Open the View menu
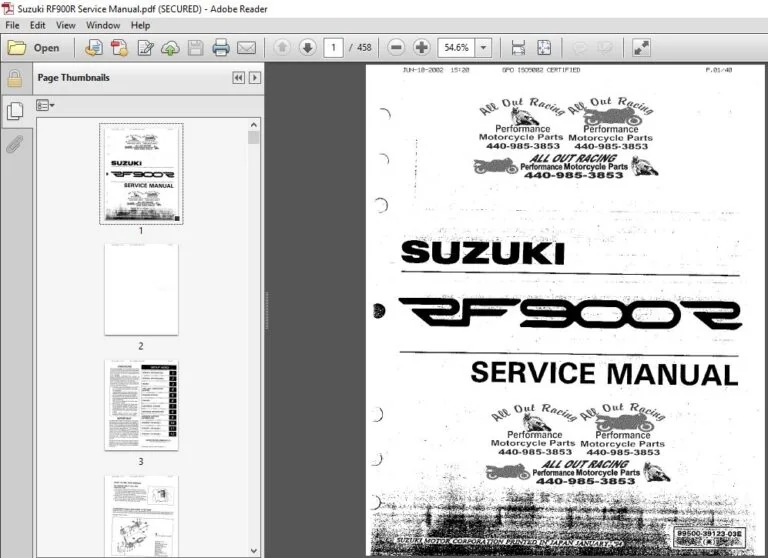The width and height of the screenshot is (768, 558). pyautogui.click(x=65, y=25)
